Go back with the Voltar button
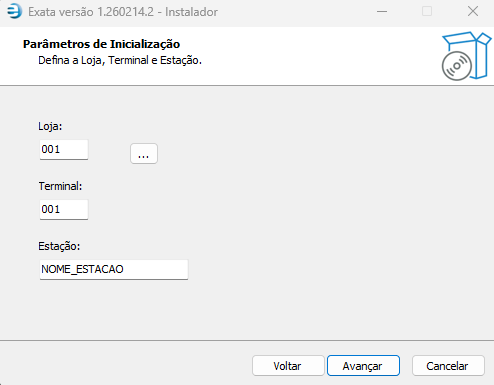The width and height of the screenshot is (494, 385). (288, 366)
